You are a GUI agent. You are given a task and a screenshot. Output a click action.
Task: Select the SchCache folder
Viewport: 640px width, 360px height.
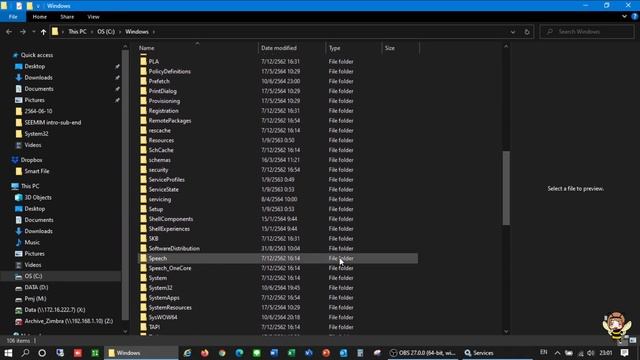click(161, 150)
